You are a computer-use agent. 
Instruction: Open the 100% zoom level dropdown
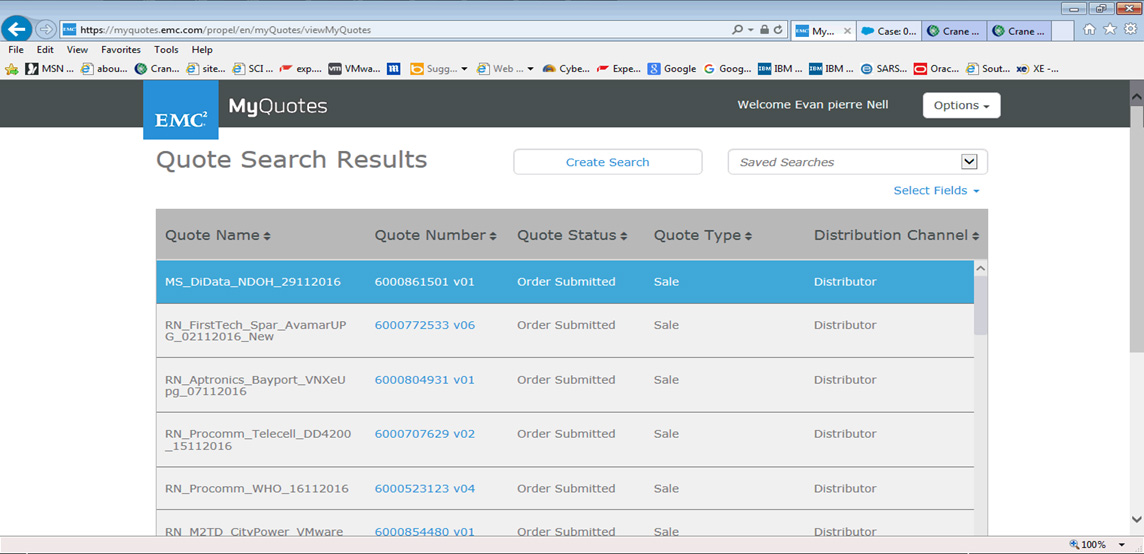[x=1121, y=545]
